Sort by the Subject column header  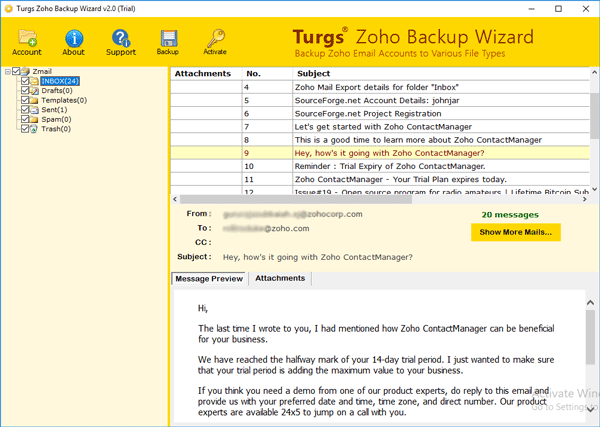pos(441,73)
